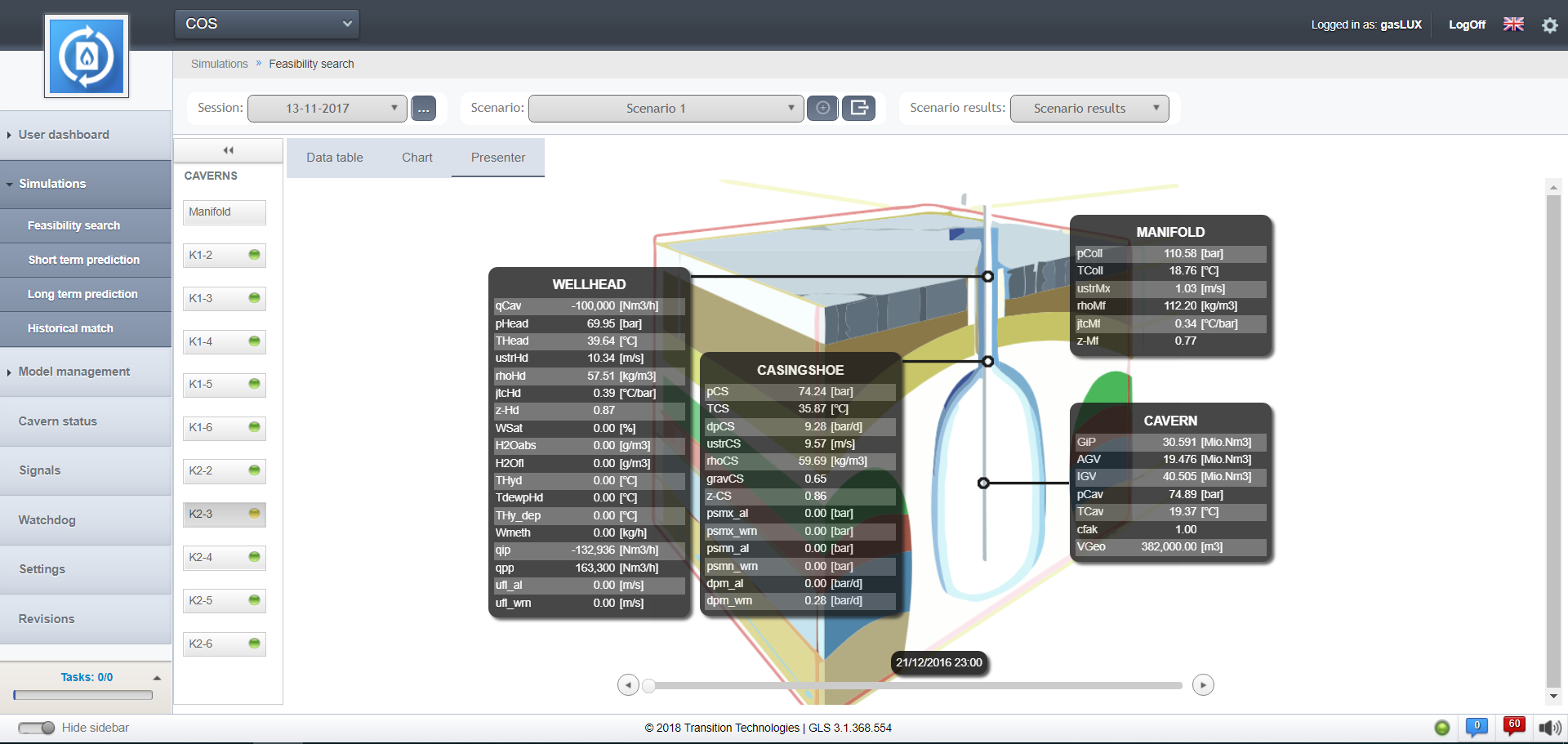Viewport: 1568px width, 744px height.
Task: Select cavern K2-3 in the list
Action: tap(224, 515)
